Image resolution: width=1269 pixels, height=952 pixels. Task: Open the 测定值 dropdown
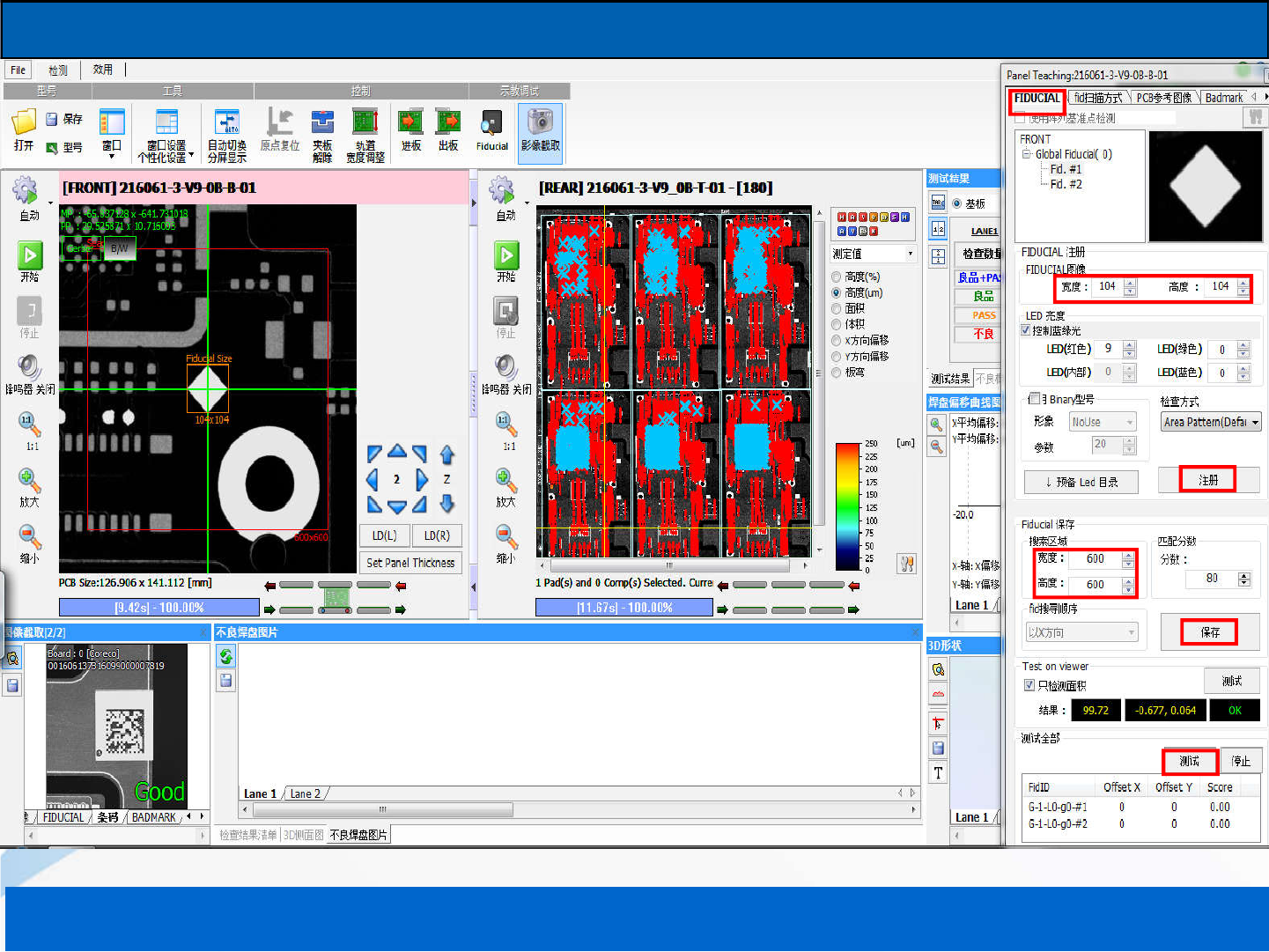pos(873,254)
